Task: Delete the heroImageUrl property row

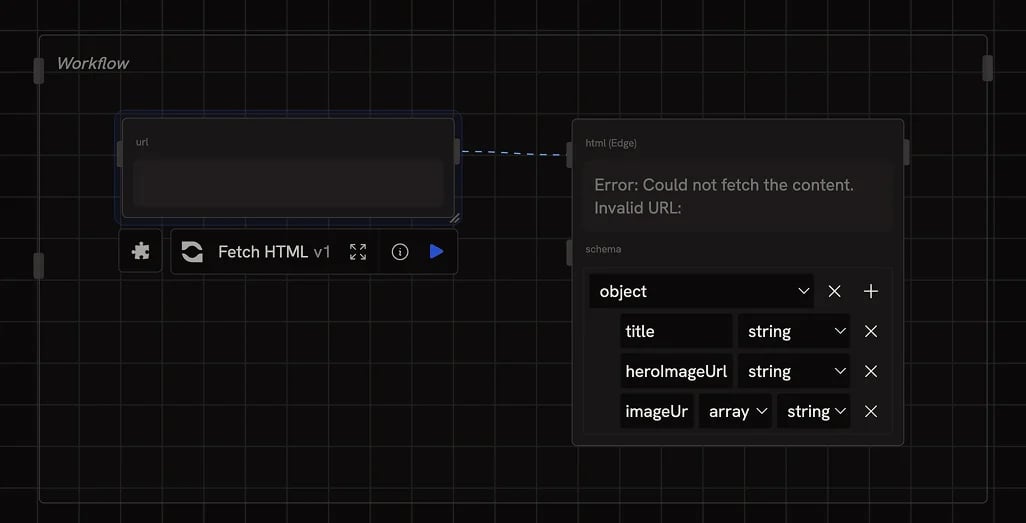Action: pos(870,371)
